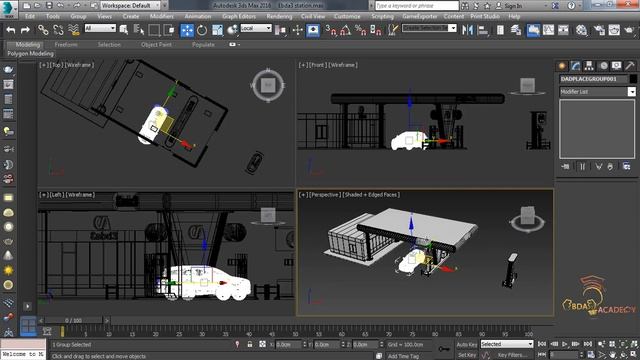Open the Select by Name dialog icon
Viewport: 640px width, 360px height.
139,30
